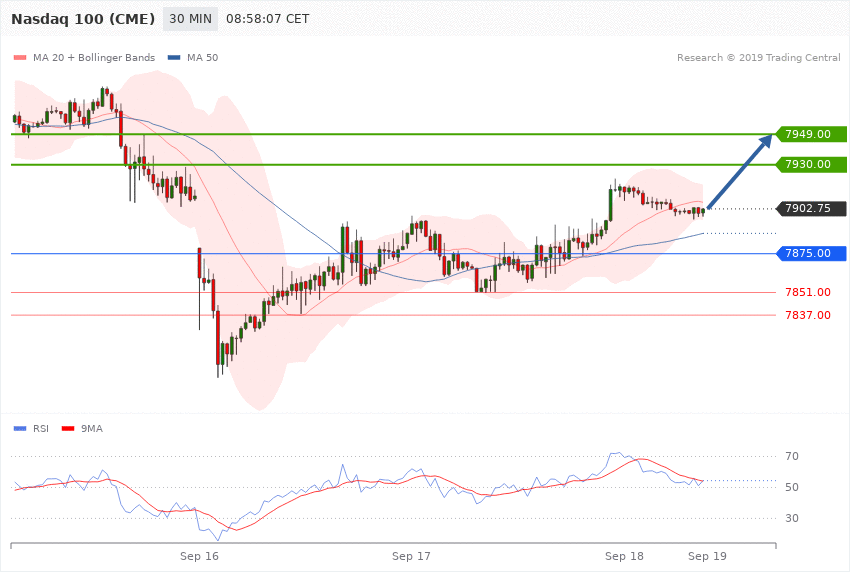This screenshot has height=576, width=850.
Task: Click the RSI 50 level label
Action: (792, 487)
